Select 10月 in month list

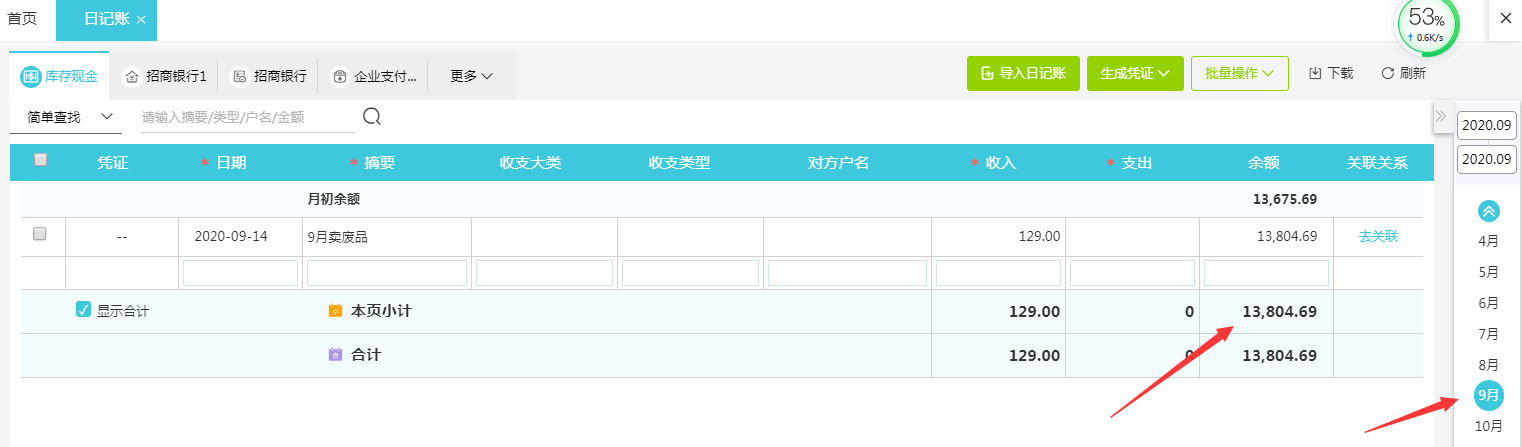tap(1489, 427)
